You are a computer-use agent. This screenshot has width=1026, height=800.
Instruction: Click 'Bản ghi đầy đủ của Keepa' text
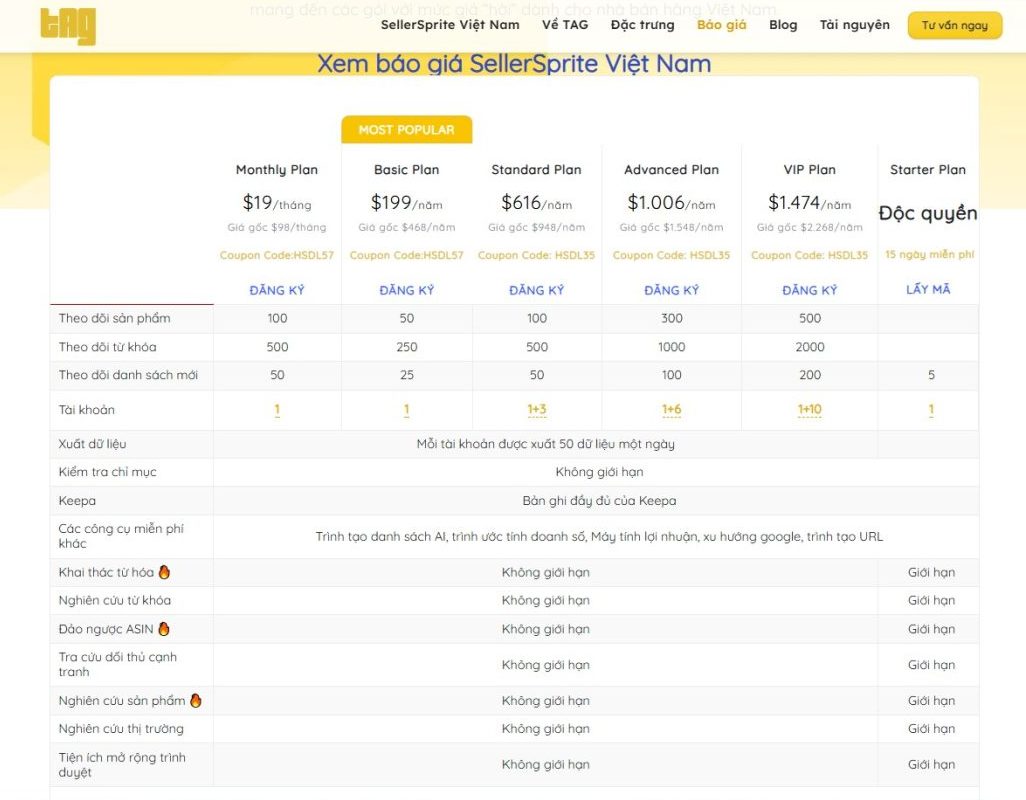[x=599, y=500]
